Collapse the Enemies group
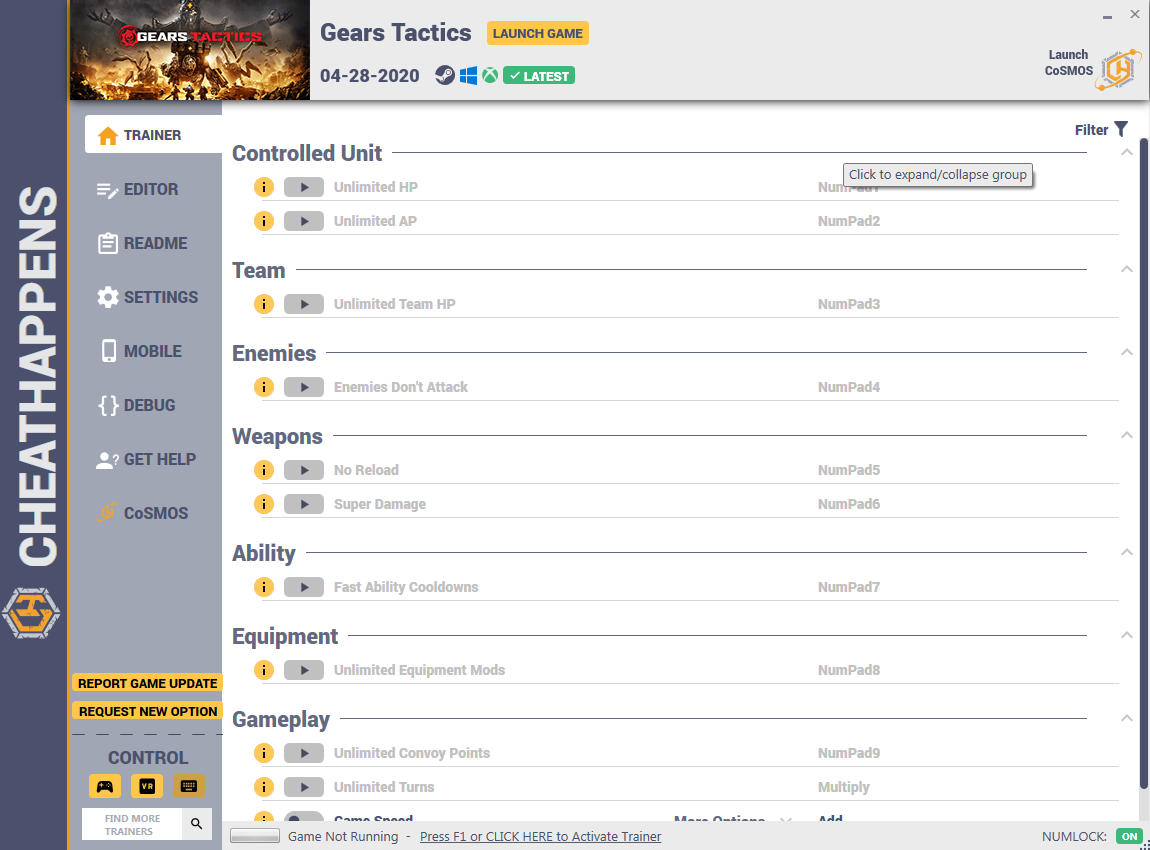This screenshot has height=850, width=1150. (1127, 352)
